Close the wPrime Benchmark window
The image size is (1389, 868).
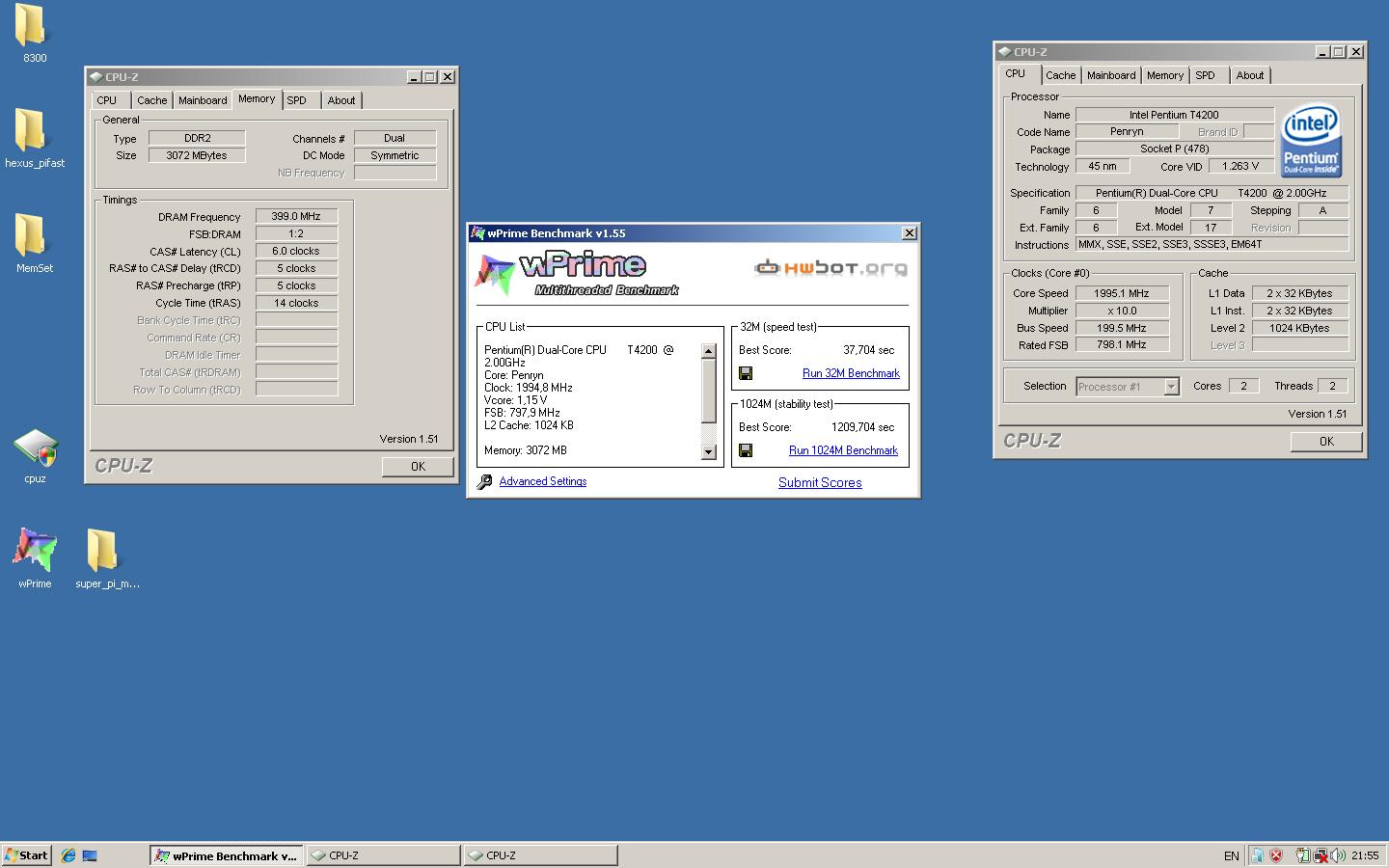tap(909, 233)
